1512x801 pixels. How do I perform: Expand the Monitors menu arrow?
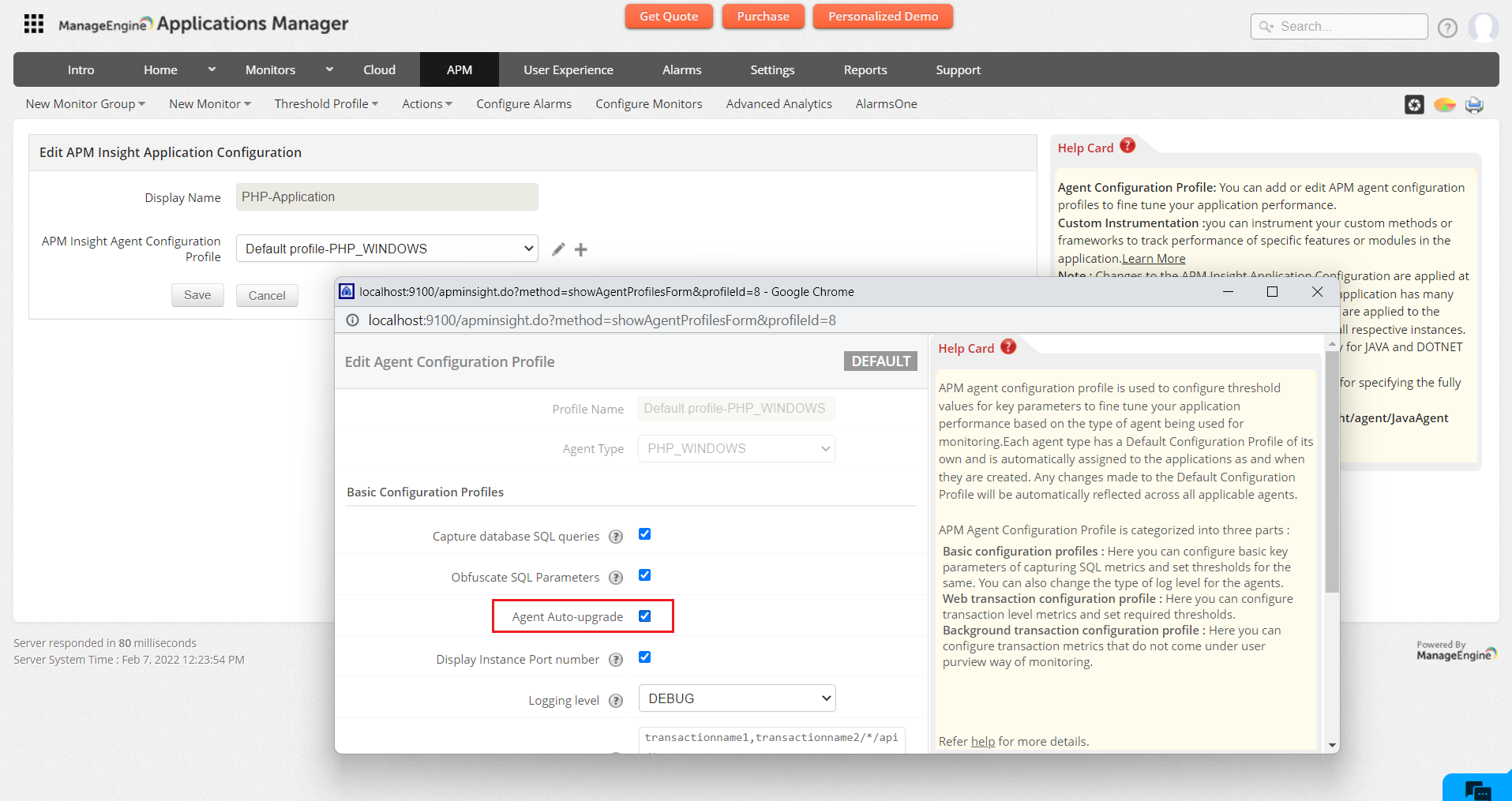329,69
